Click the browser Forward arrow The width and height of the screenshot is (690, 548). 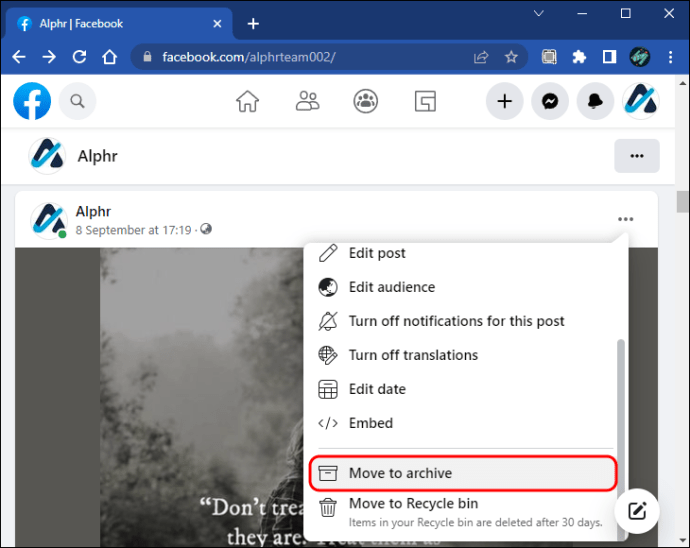pyautogui.click(x=49, y=57)
